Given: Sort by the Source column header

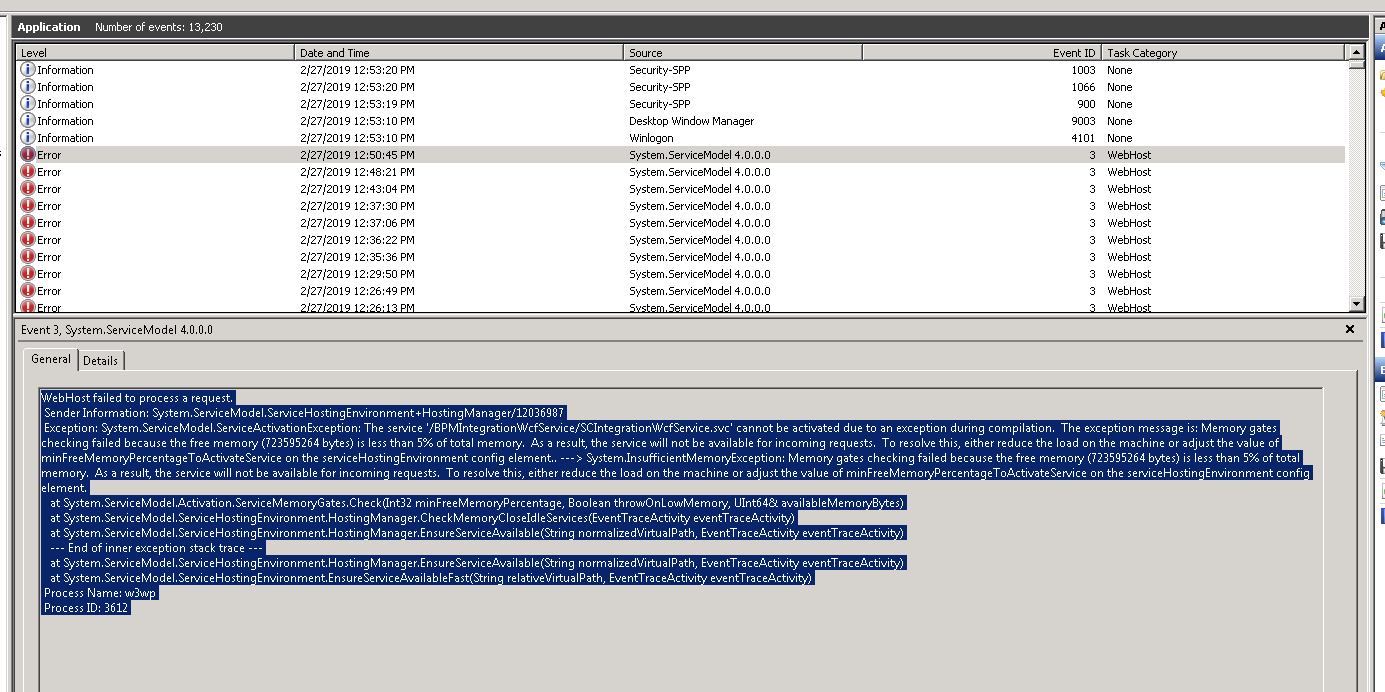Looking at the screenshot, I should [x=743, y=53].
